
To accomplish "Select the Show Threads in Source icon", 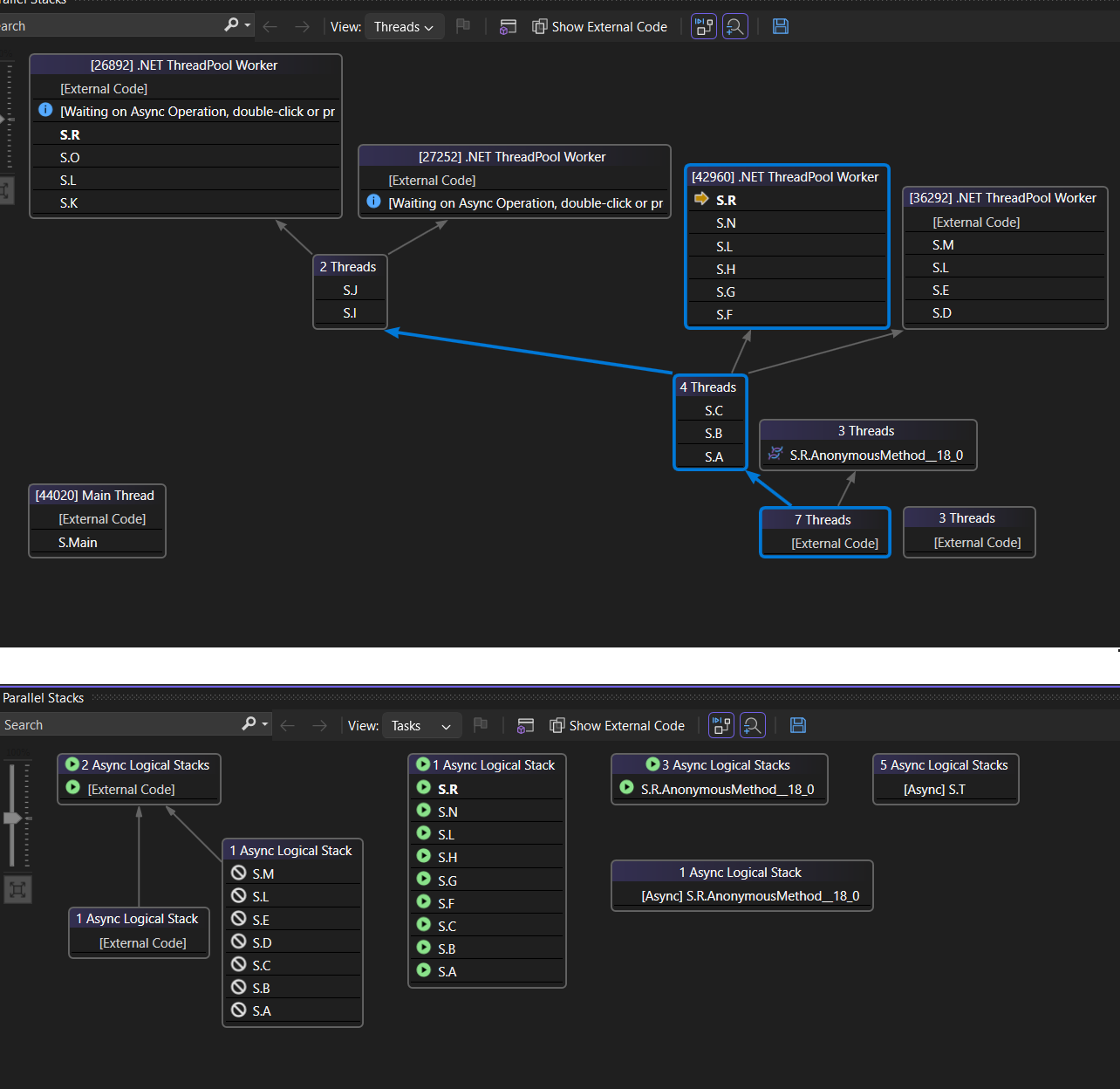I will [x=508, y=26].
